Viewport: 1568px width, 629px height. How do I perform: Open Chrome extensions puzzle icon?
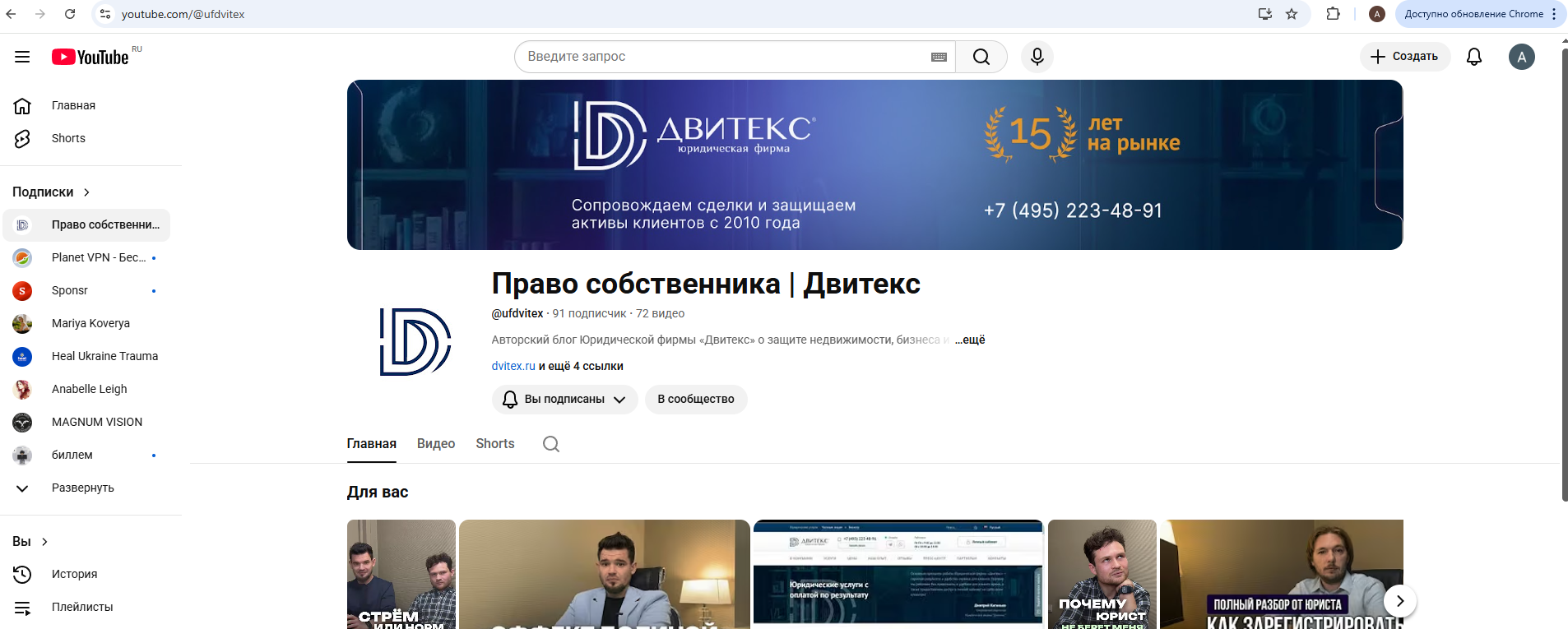(x=1333, y=14)
